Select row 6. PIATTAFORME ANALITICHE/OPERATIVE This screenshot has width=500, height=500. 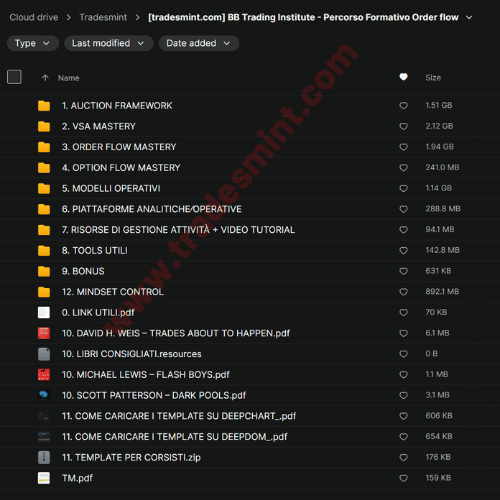(250, 209)
